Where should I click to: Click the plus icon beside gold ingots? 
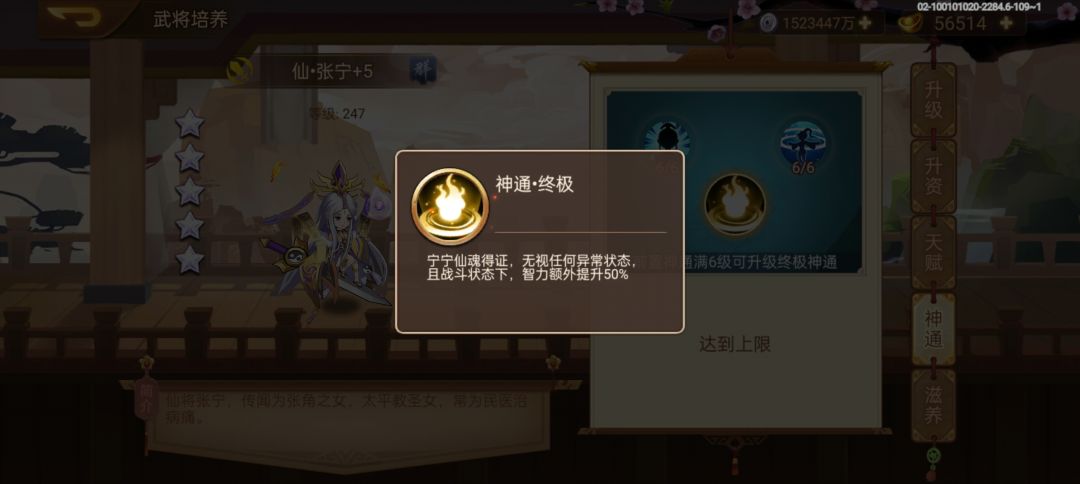pyautogui.click(x=1006, y=23)
